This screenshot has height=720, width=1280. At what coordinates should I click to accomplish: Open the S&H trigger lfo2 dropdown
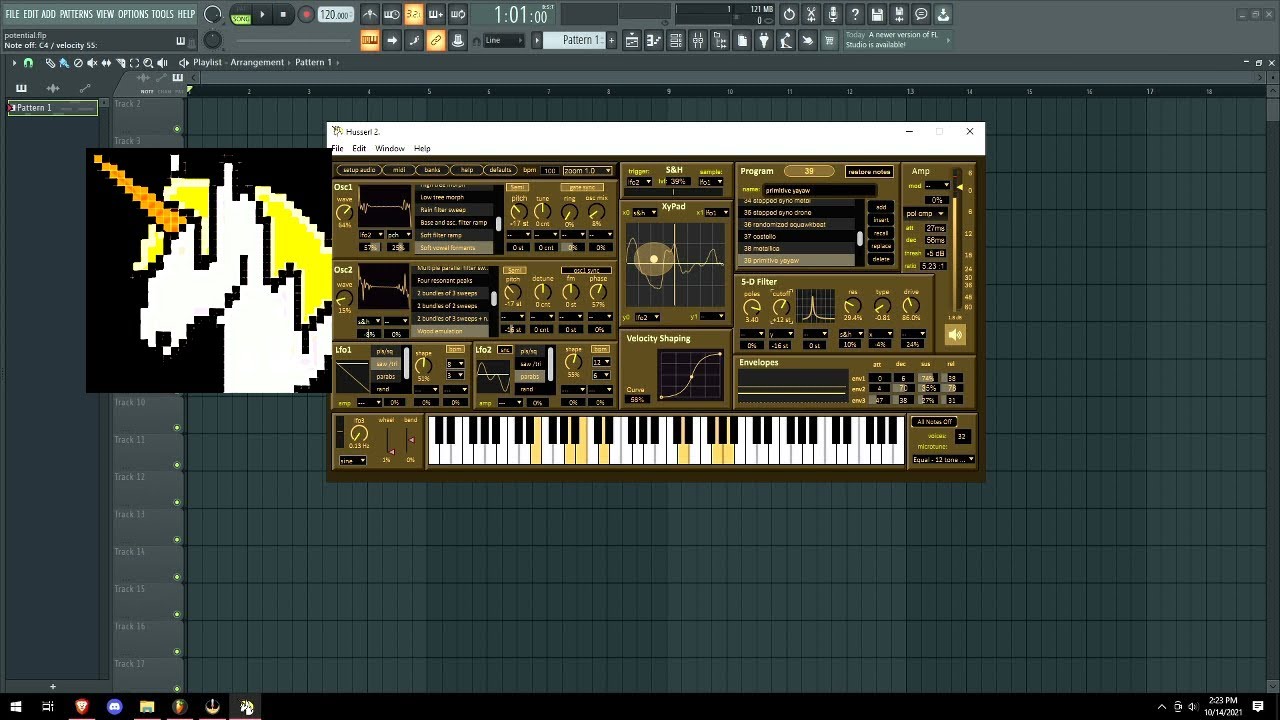pyautogui.click(x=639, y=183)
